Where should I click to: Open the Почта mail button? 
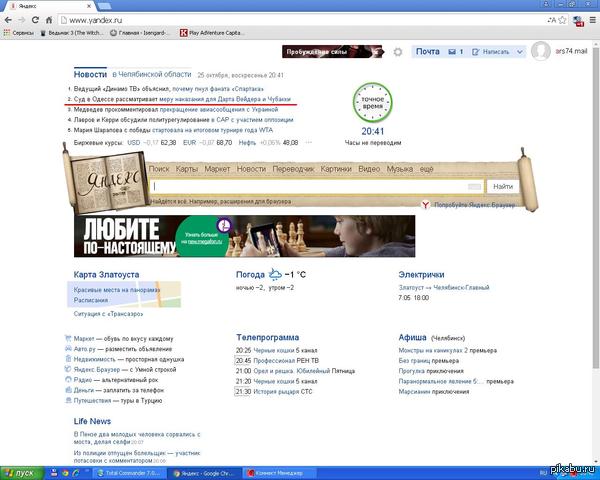[427, 52]
